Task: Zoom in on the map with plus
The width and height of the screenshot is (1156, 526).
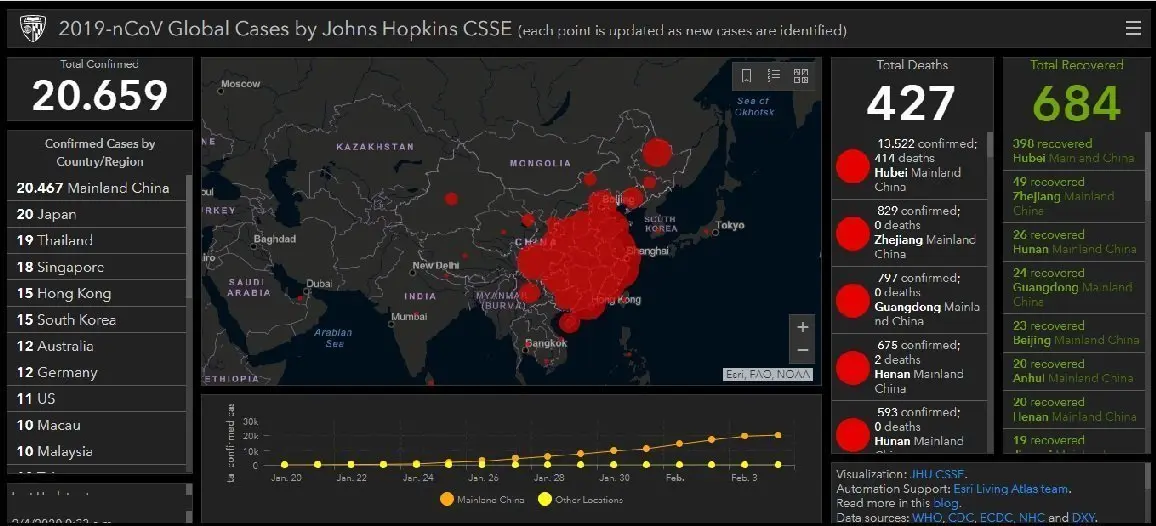Action: click(803, 327)
